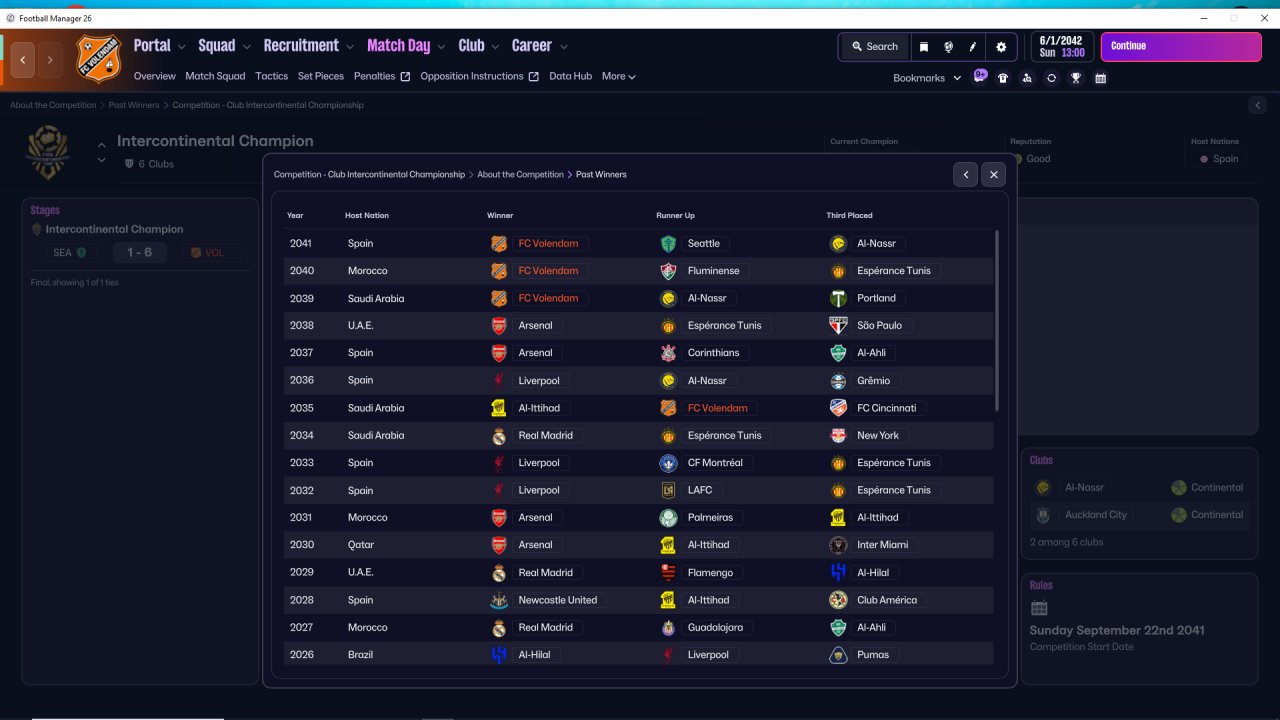Click the bookmark icon beside Search

pyautogui.click(x=924, y=47)
